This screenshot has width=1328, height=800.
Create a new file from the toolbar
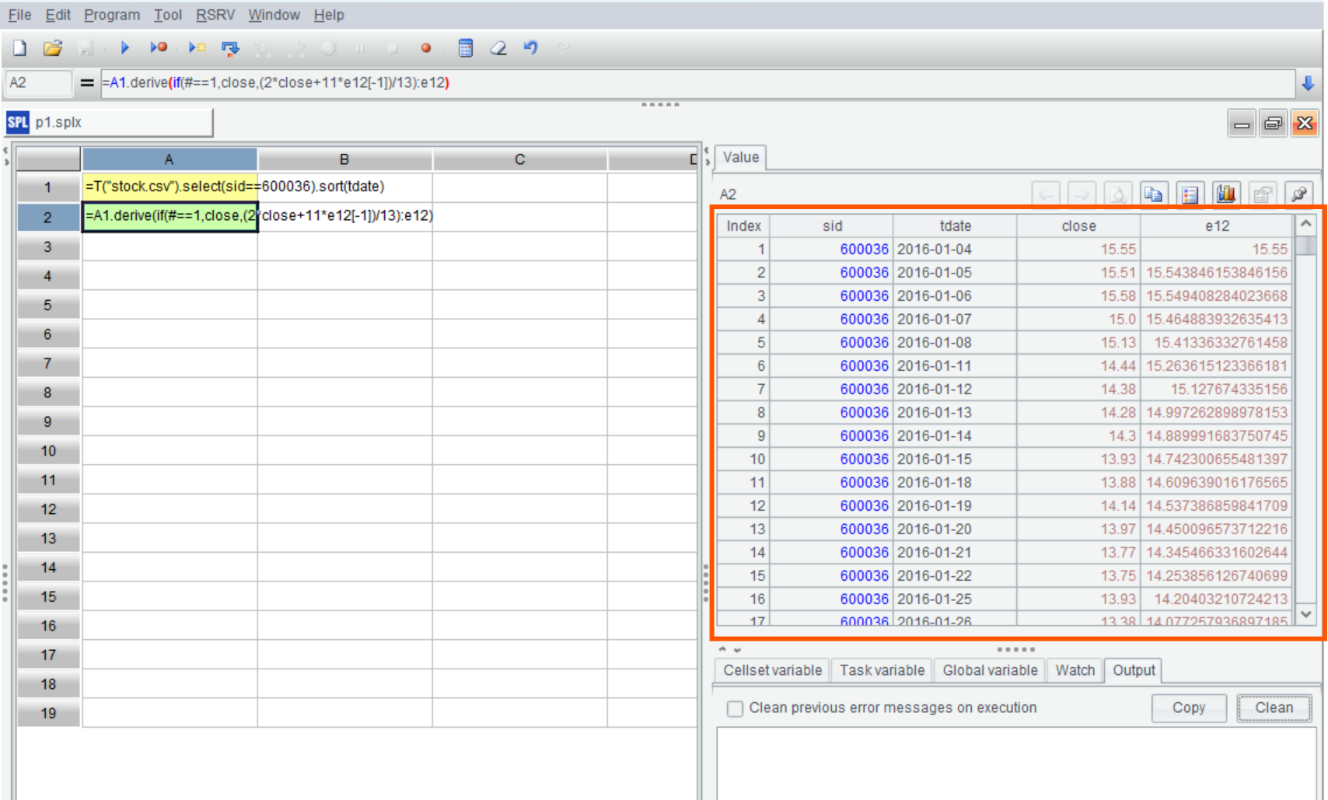point(19,48)
